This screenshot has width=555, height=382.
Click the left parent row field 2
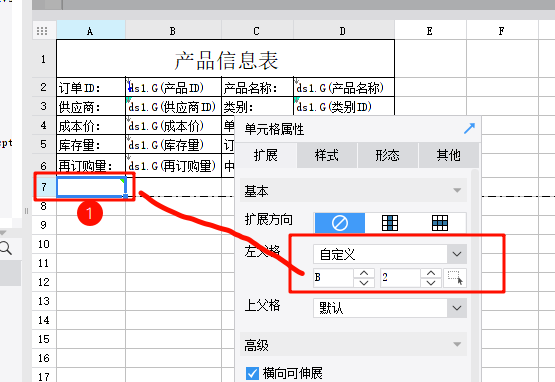point(400,278)
